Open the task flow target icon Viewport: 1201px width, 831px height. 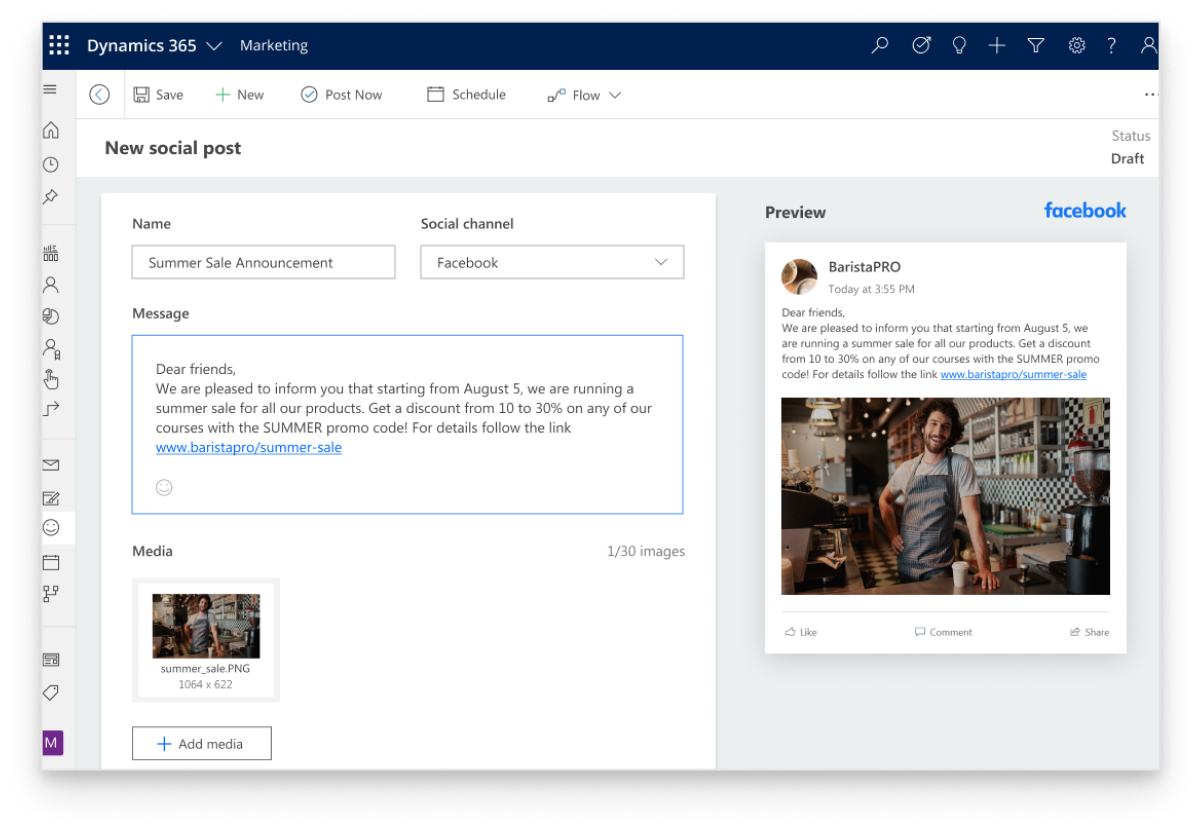921,45
